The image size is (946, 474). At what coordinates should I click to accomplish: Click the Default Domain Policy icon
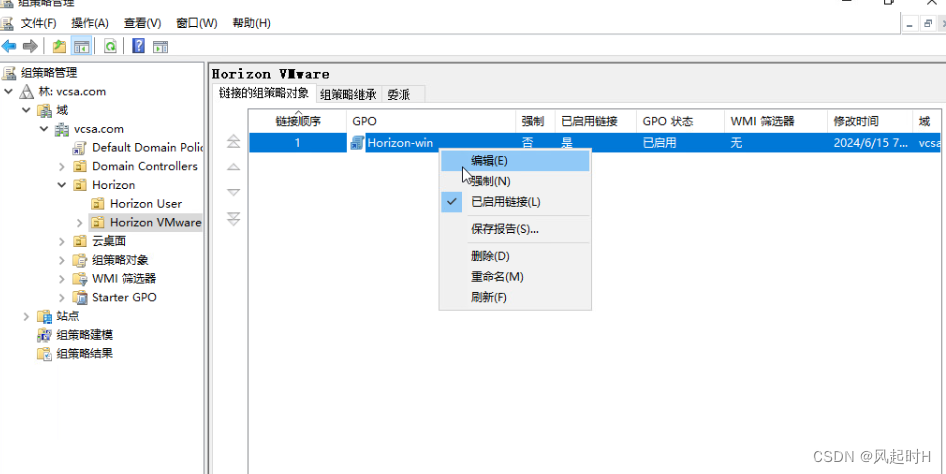tap(80, 148)
